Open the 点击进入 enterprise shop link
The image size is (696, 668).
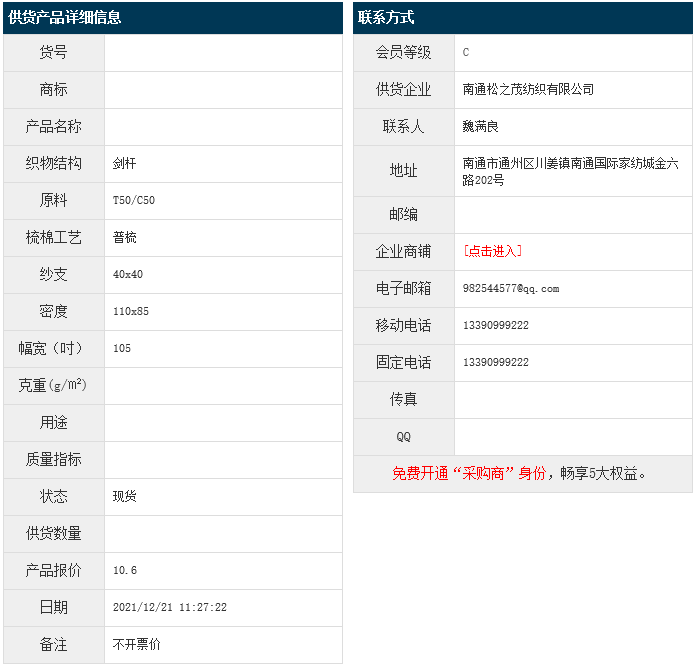(493, 251)
